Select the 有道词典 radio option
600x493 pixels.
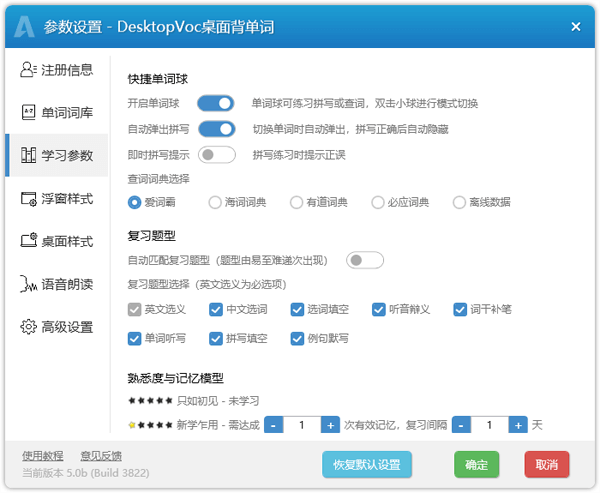[296, 202]
